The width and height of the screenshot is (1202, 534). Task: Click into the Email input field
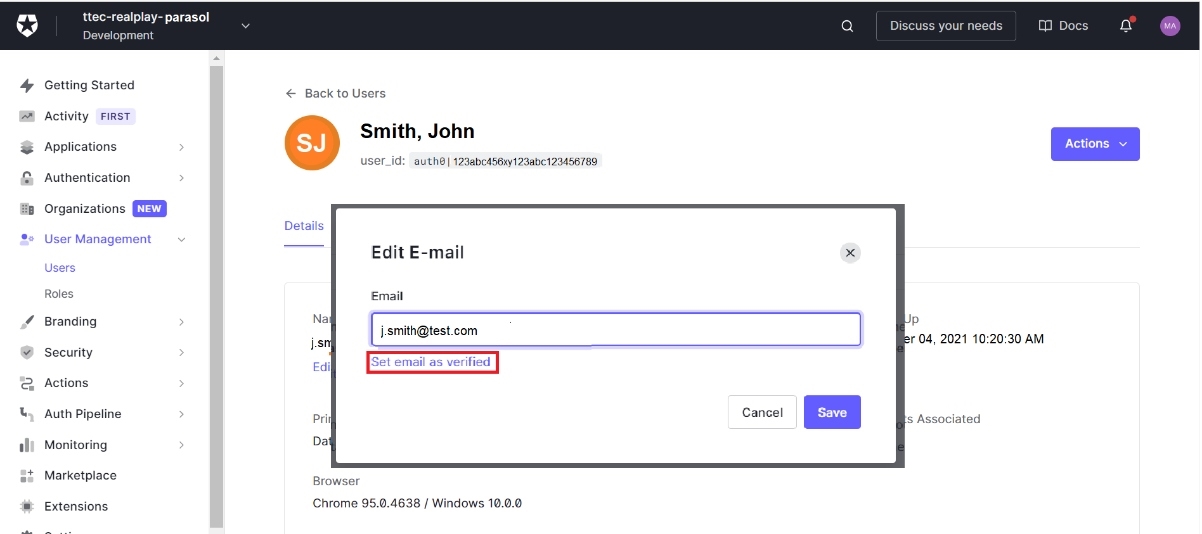615,330
